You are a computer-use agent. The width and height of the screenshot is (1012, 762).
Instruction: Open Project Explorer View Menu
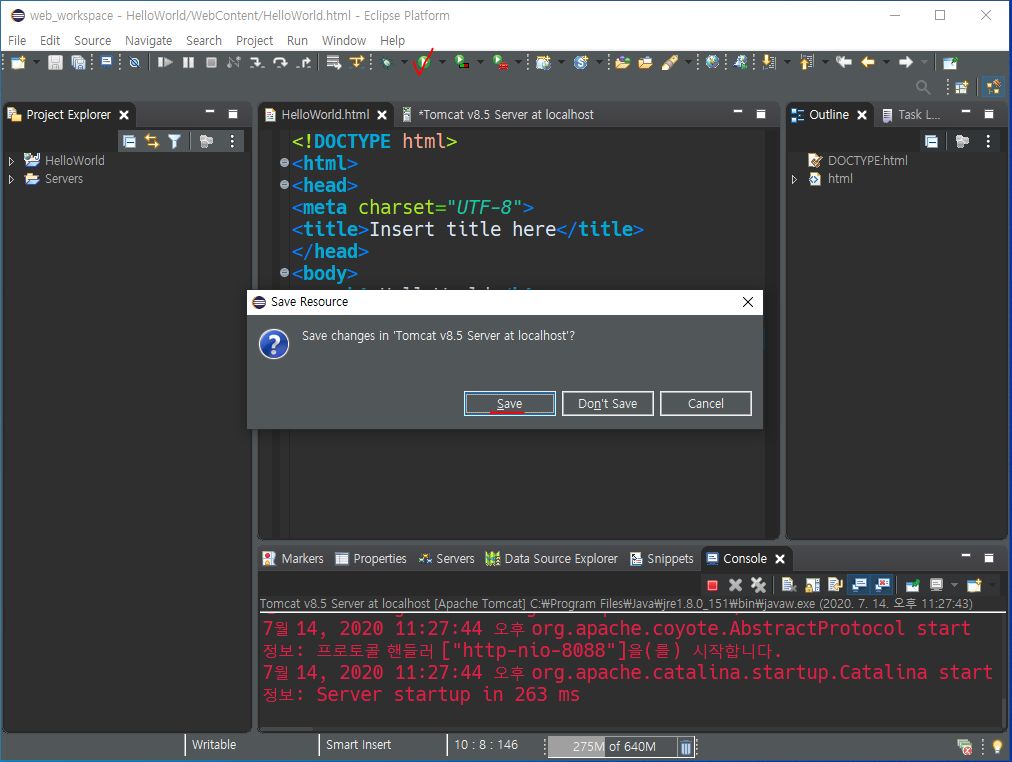click(x=232, y=141)
